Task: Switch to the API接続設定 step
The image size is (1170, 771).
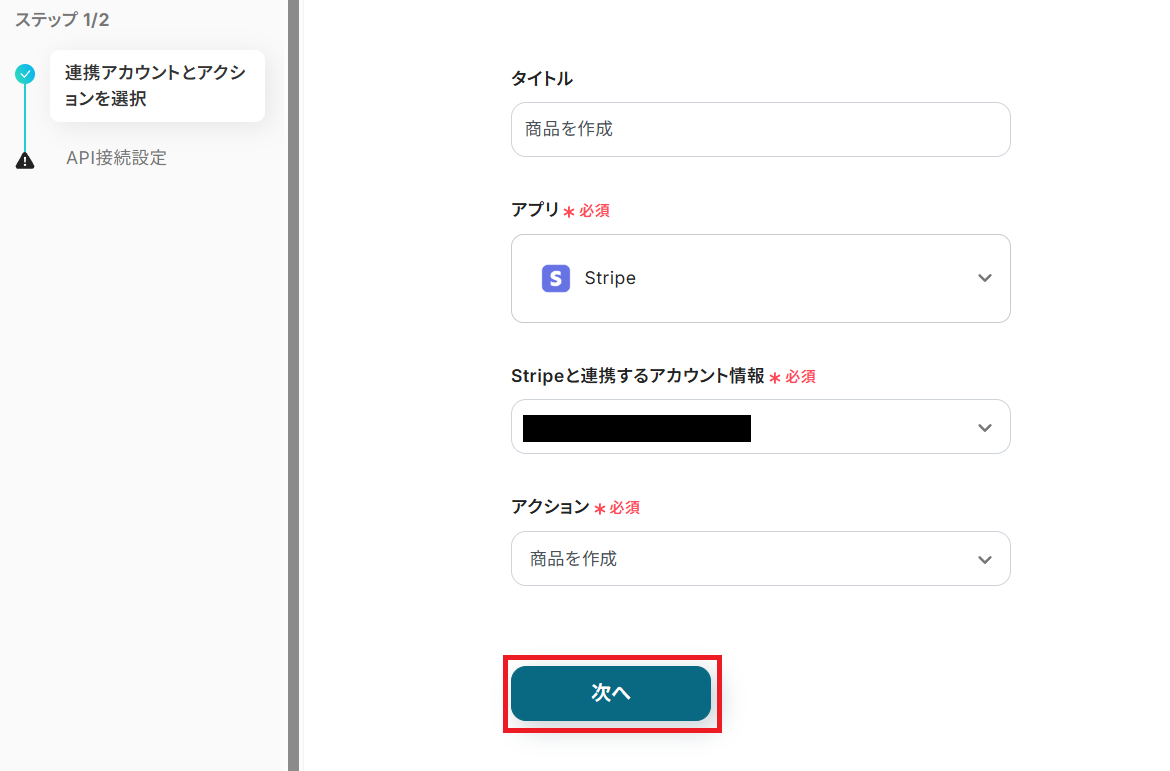Action: [x=116, y=158]
